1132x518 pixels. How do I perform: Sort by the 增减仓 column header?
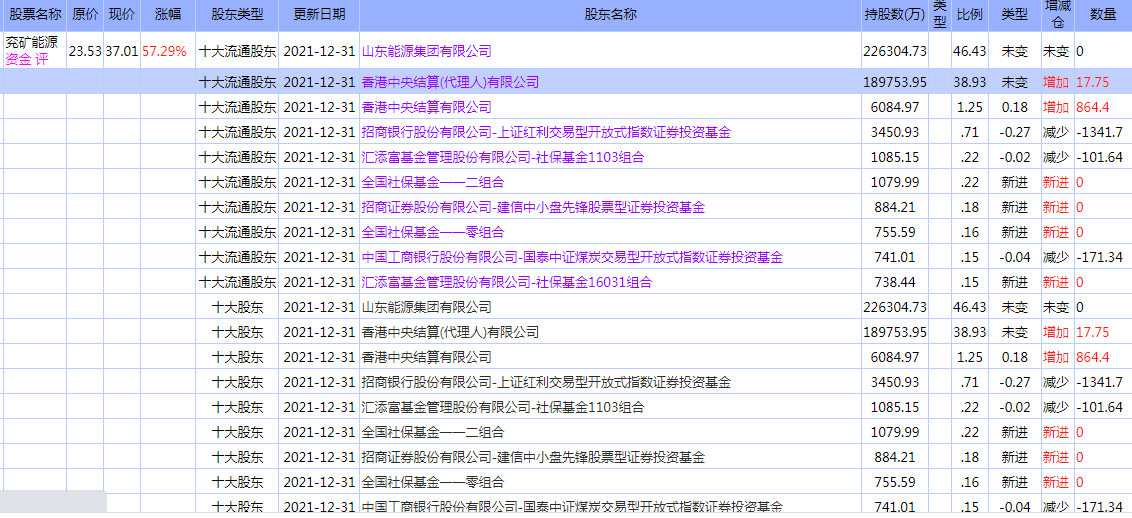[x=1058, y=14]
